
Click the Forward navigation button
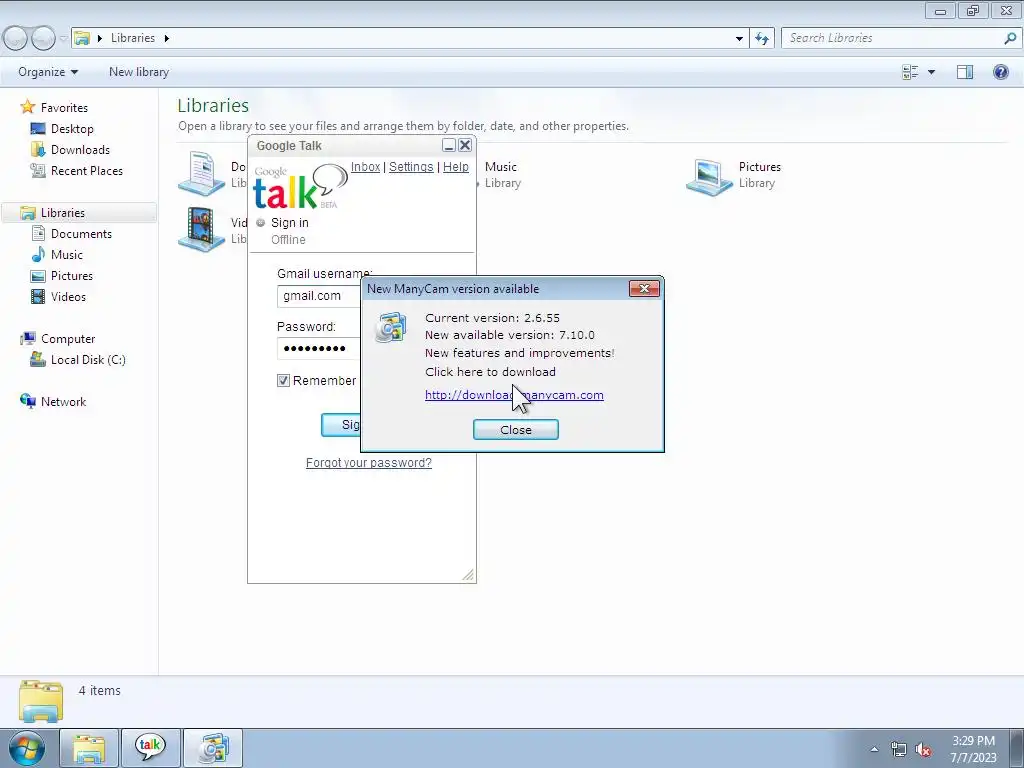pyautogui.click(x=43, y=38)
